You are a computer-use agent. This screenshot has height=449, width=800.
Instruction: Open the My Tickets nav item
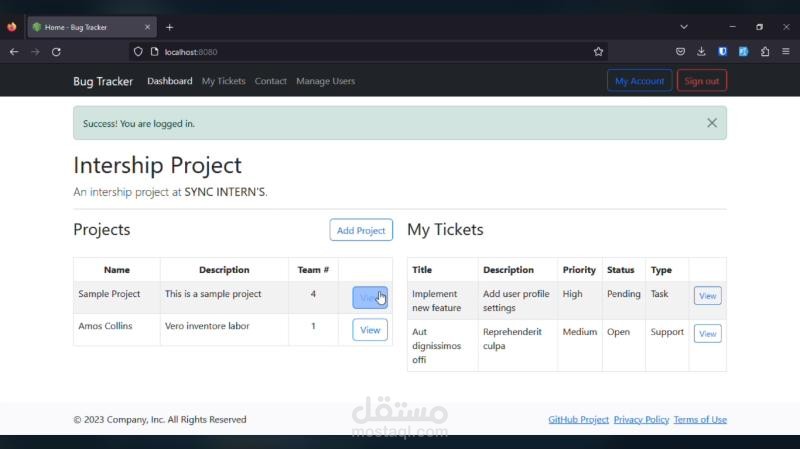(223, 81)
